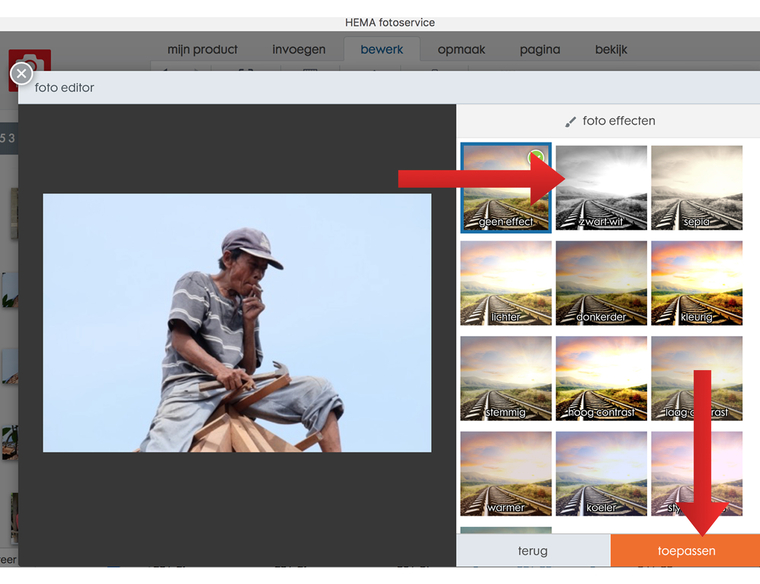
Task: Apply the warmer effect
Action: click(506, 474)
